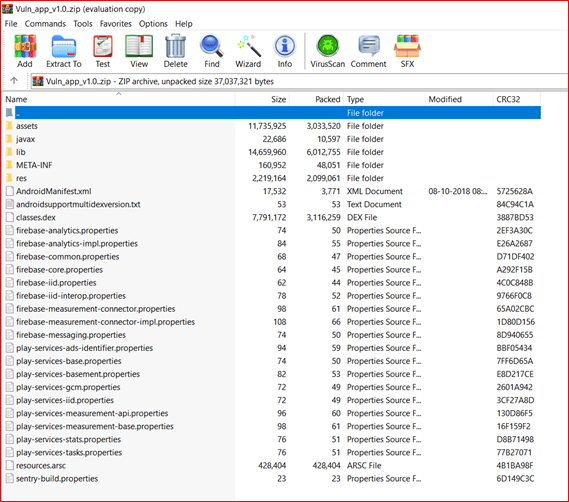Viewport: 569px width, 502px height.
Task: Select play-services-measurement-base.properties row
Action: click(x=272, y=427)
